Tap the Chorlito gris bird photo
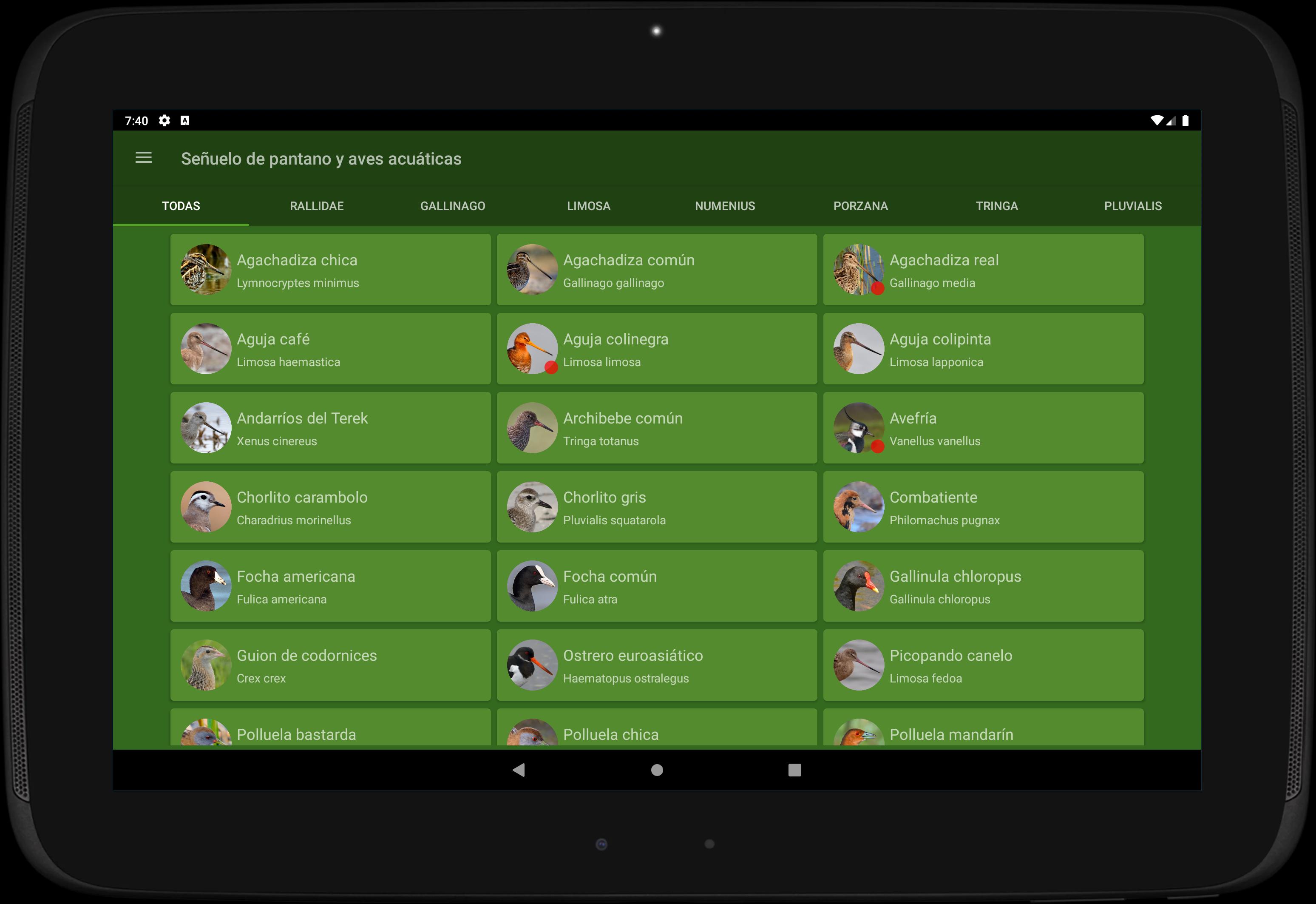This screenshot has width=1316, height=904. pos(532,507)
